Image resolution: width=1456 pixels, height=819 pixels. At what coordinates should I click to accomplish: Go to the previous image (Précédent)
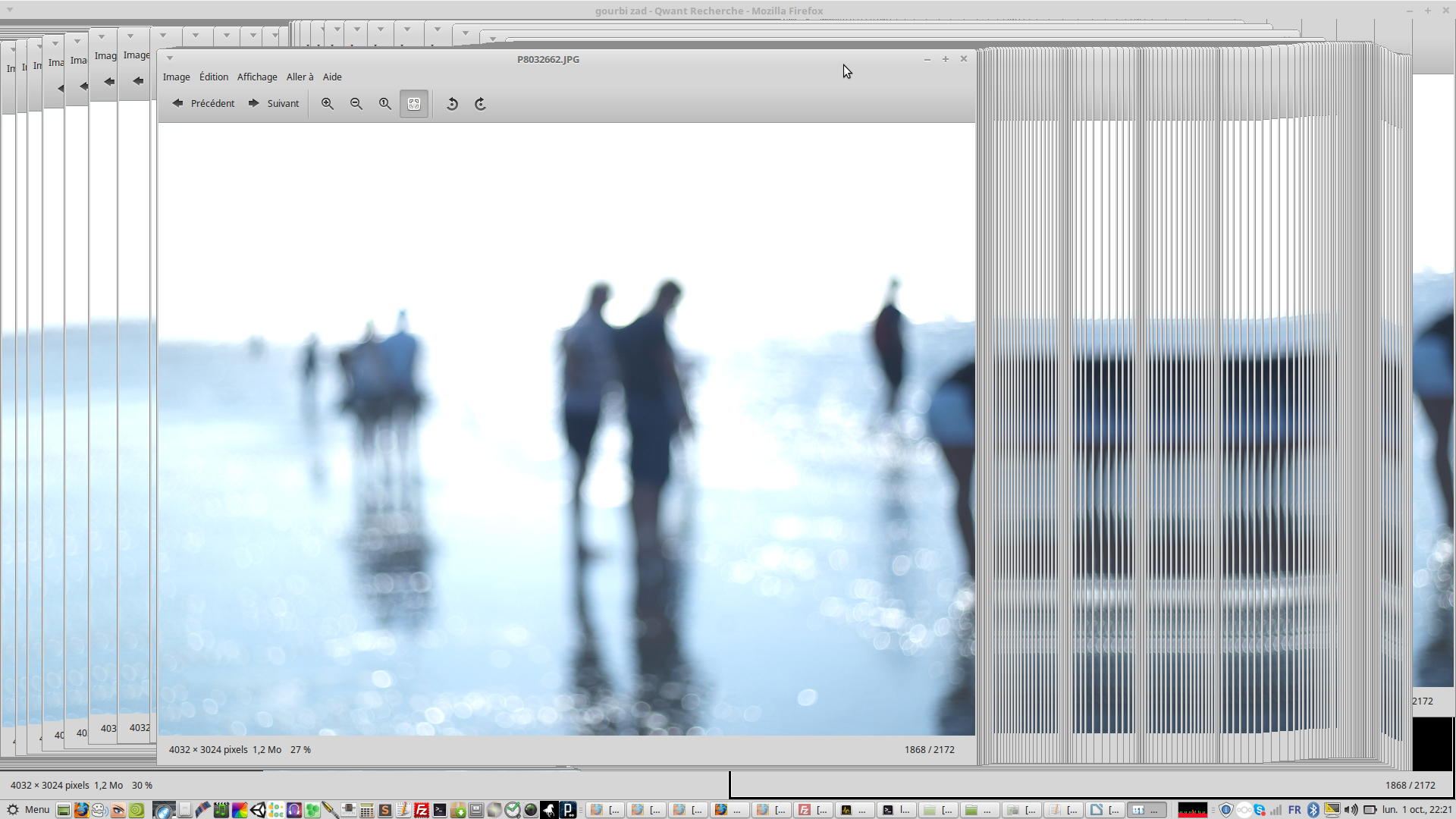203,104
